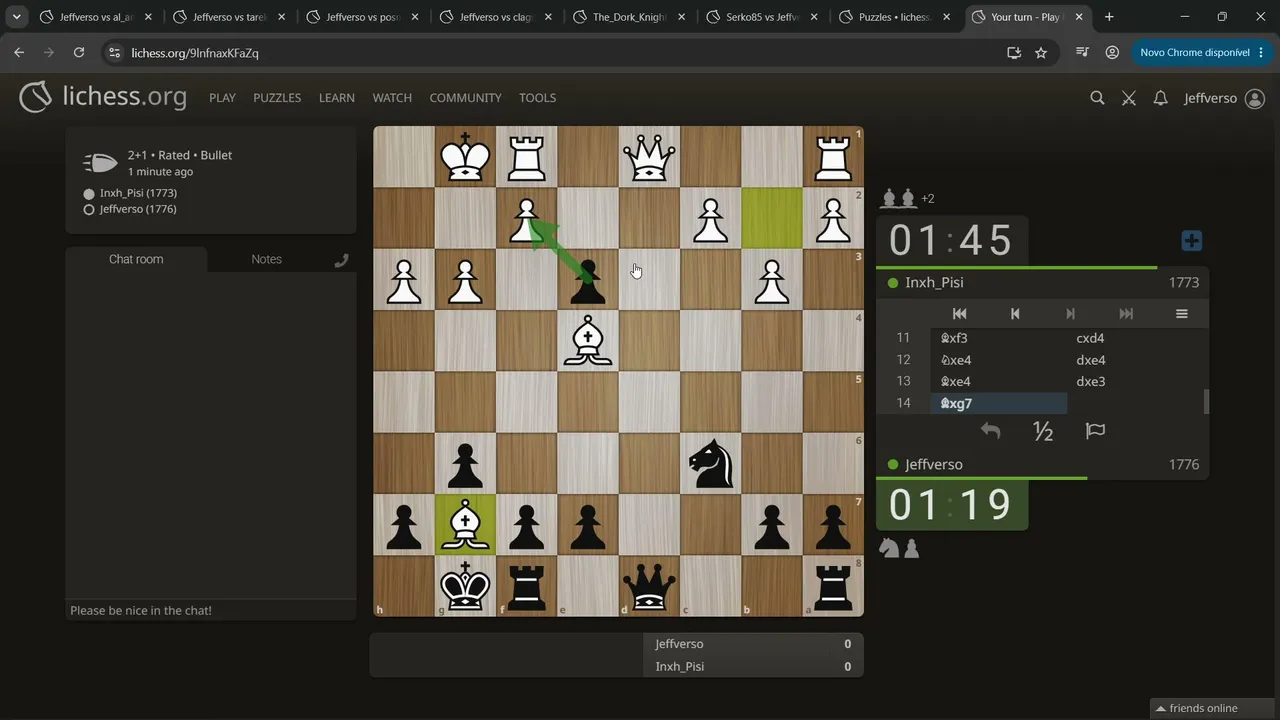Open the Jeffverso user menu
The height and width of the screenshot is (720, 1280).
[x=1224, y=98]
